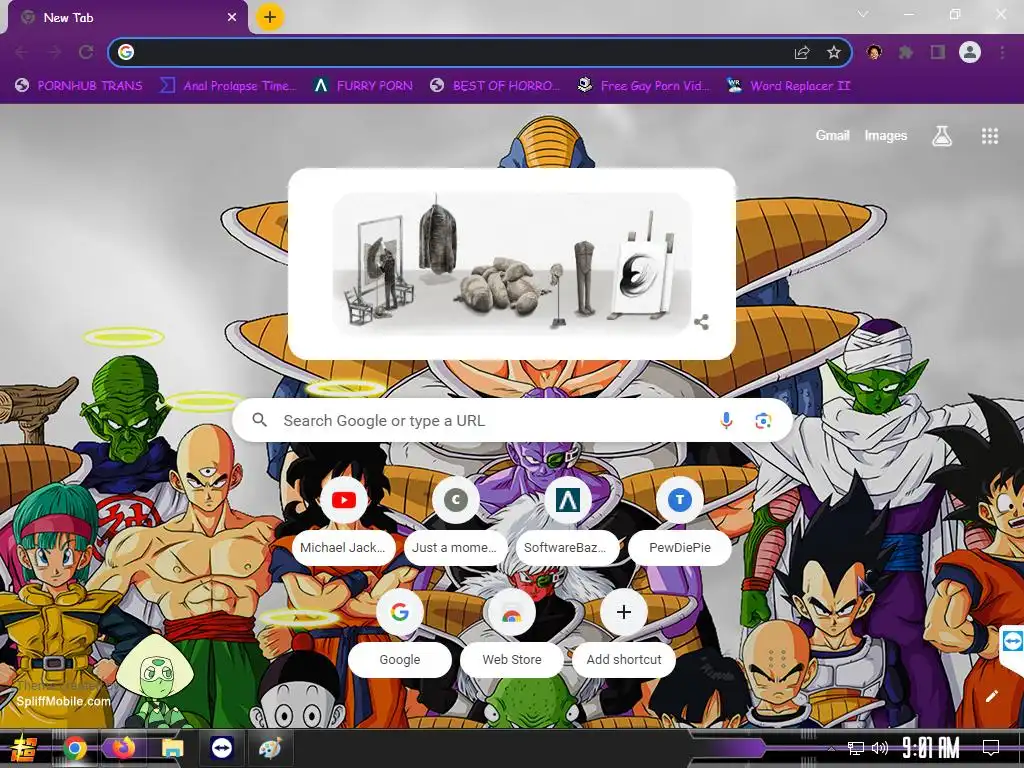Screen dimensions: 1024x768
Task: Open the Chrome profile avatar button
Action: pyautogui.click(x=970, y=52)
